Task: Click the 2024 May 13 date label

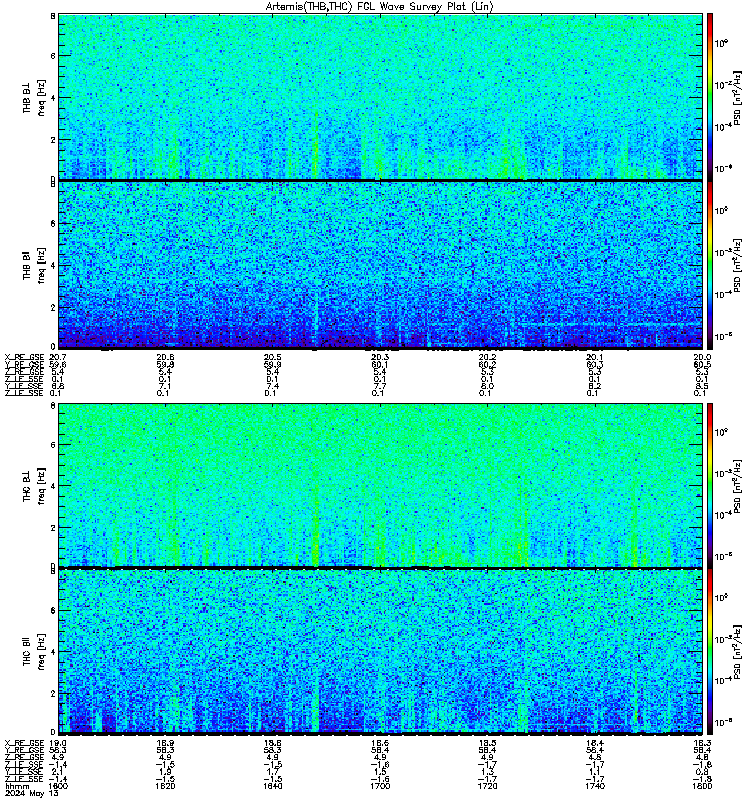Action: [x=32, y=793]
